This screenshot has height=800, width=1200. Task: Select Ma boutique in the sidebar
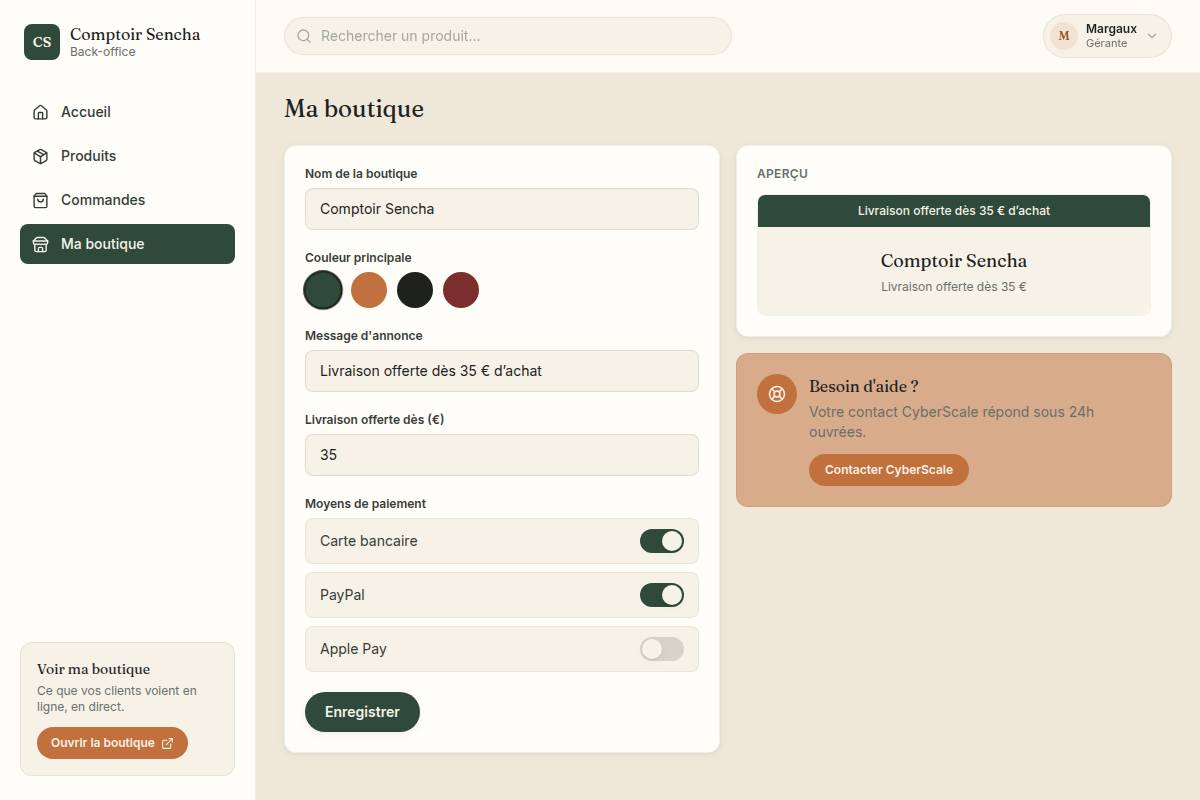pyautogui.click(x=127, y=244)
